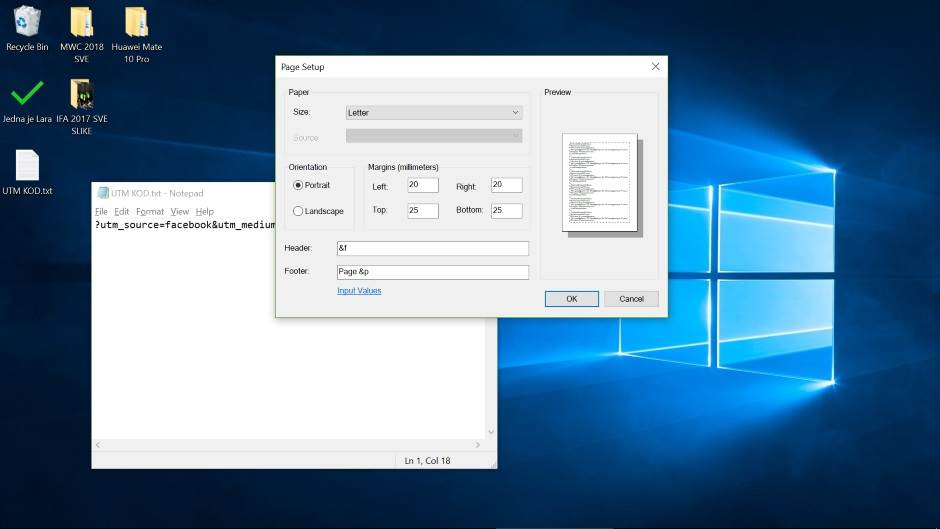Open the Recycle Bin desktop icon
Image resolution: width=940 pixels, height=529 pixels.
(27, 22)
